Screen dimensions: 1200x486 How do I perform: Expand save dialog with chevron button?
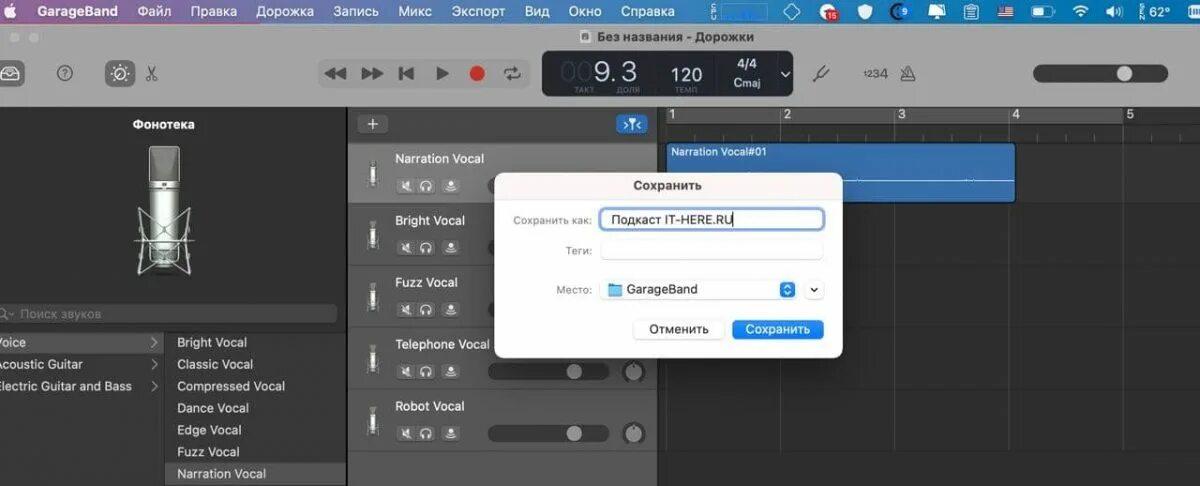814,289
